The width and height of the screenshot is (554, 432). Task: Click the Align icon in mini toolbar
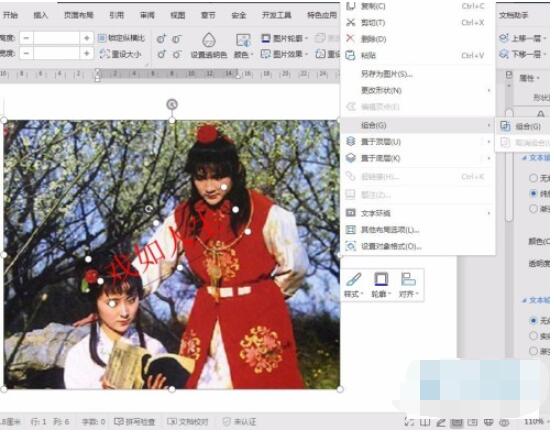[408, 279]
